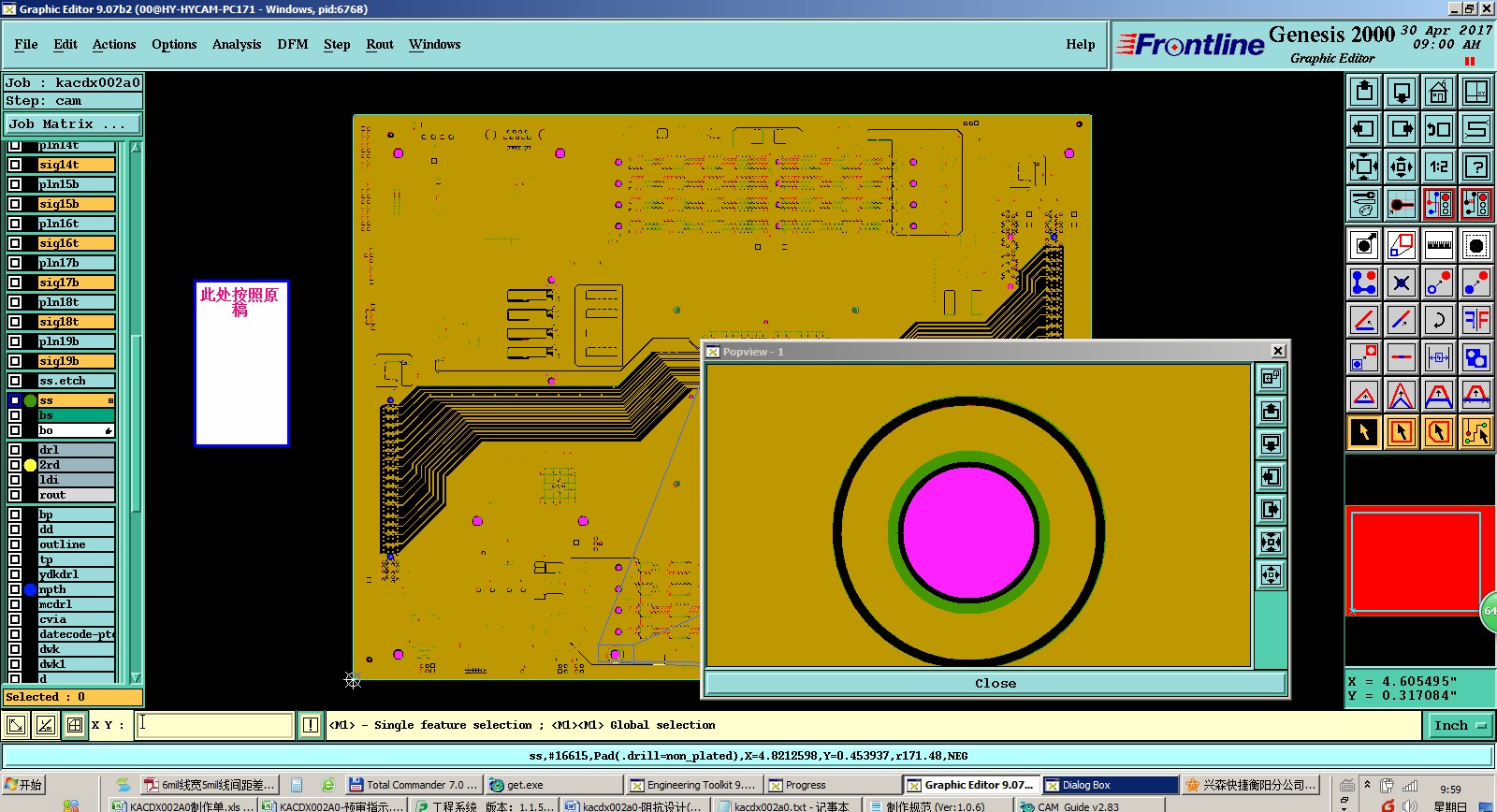
Task: Select the polygon-area arrow selection tool
Action: [1439, 432]
